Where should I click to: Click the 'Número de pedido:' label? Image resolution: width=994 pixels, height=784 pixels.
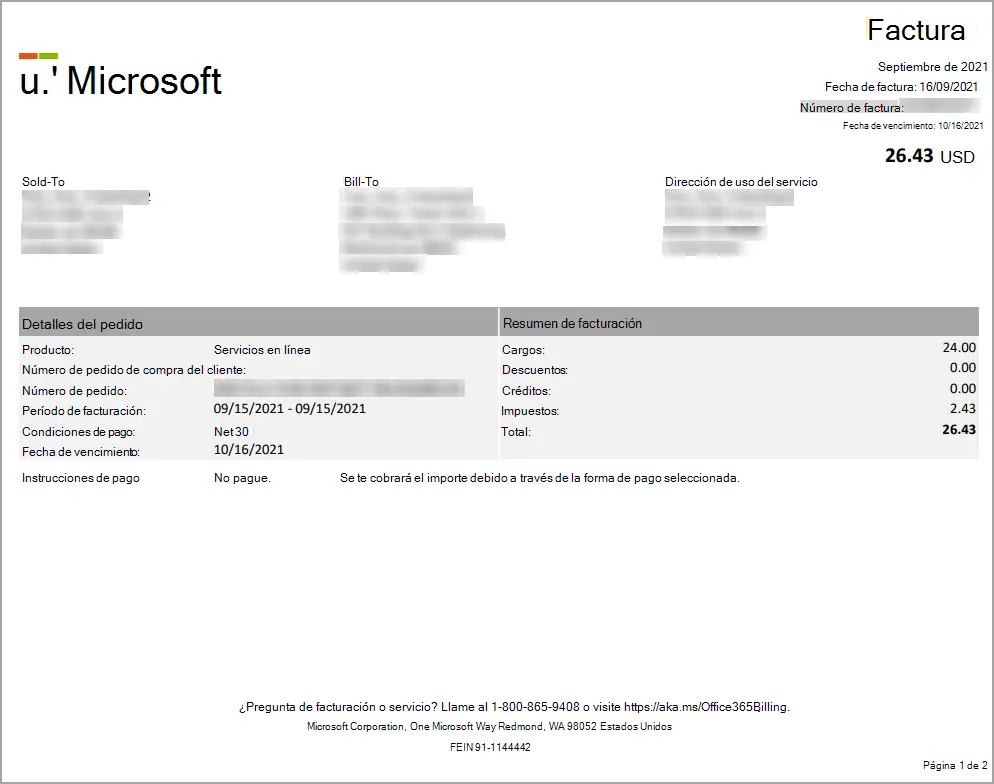pyautogui.click(x=74, y=391)
